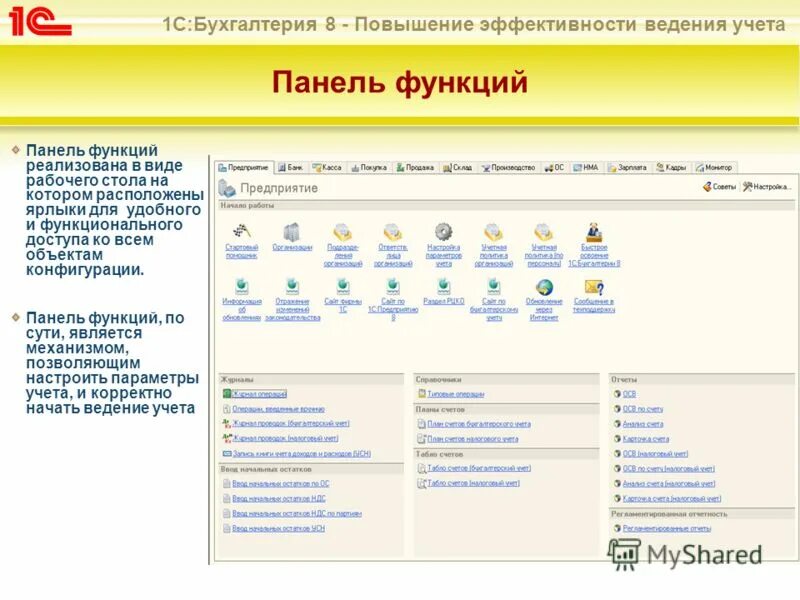Switch to the Зарплата tab

coord(629,167)
